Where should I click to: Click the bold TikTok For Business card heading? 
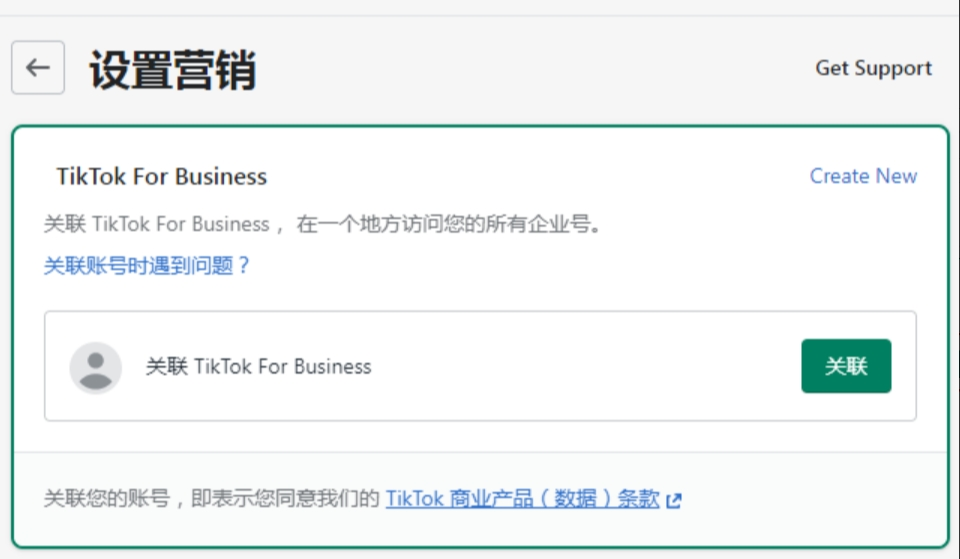click(162, 176)
